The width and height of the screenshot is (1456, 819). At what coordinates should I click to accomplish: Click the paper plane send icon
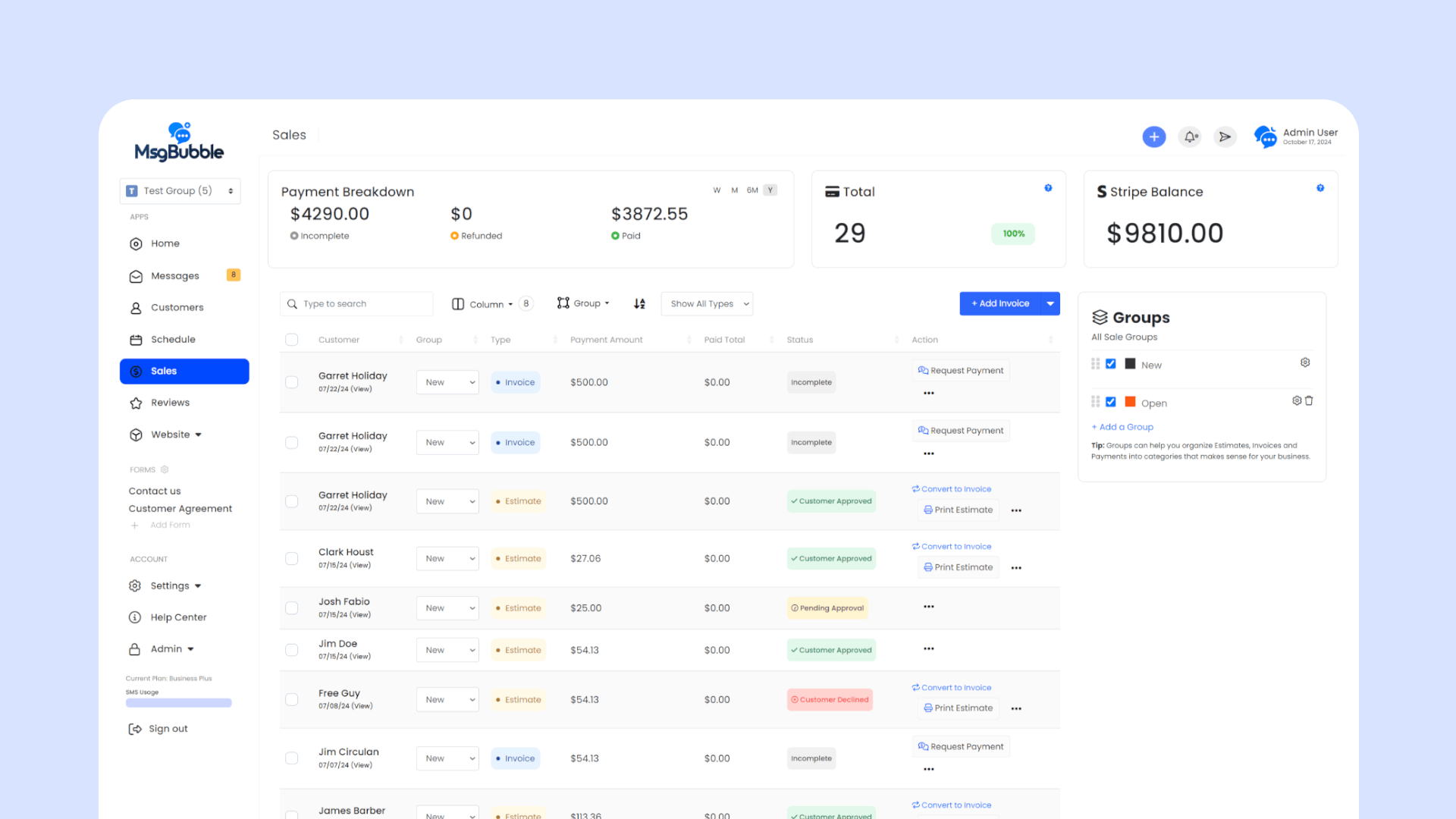coord(1225,136)
